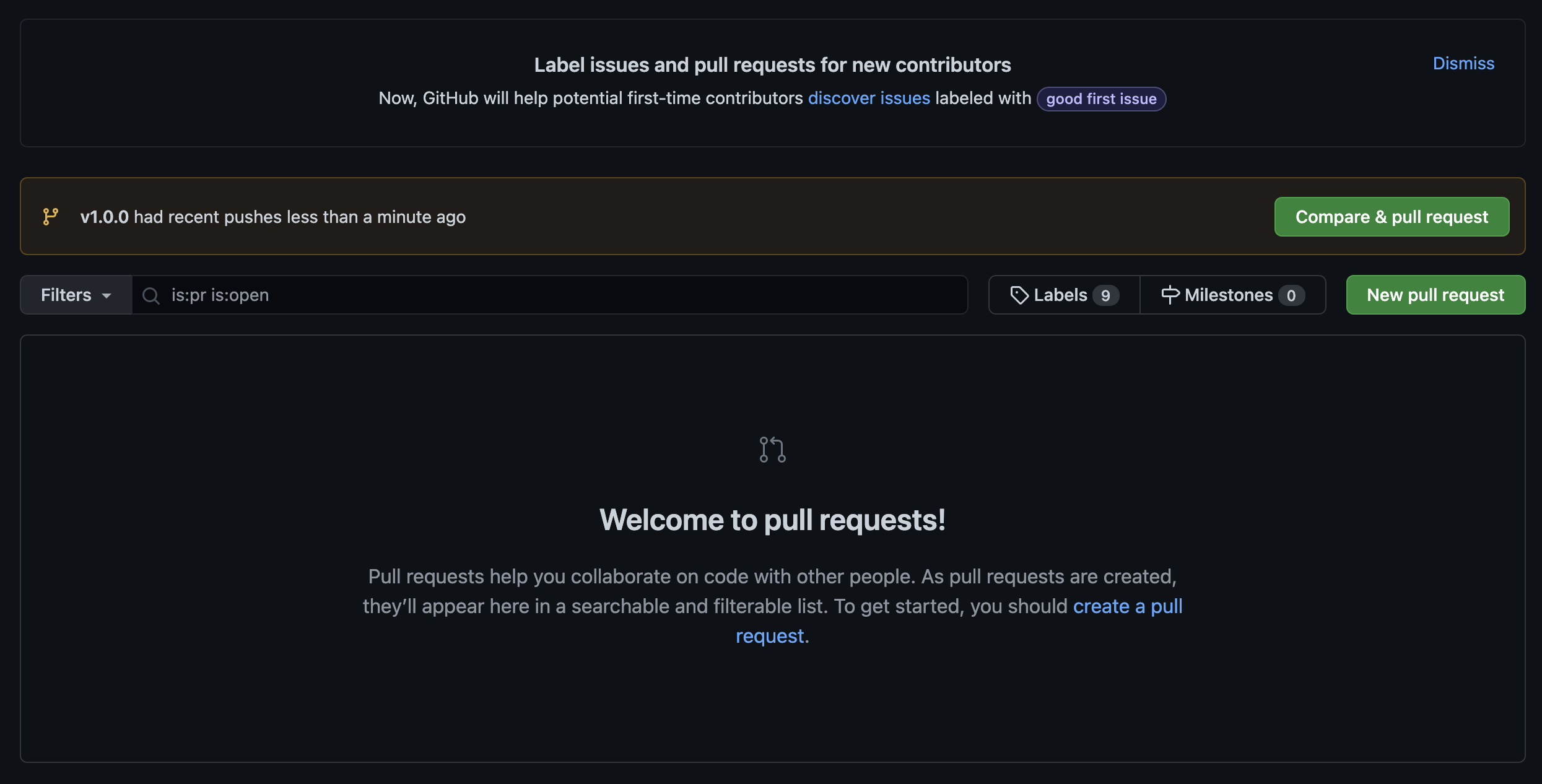Click the branch/fork icon in notification banner
1542x784 pixels.
pos(50,215)
